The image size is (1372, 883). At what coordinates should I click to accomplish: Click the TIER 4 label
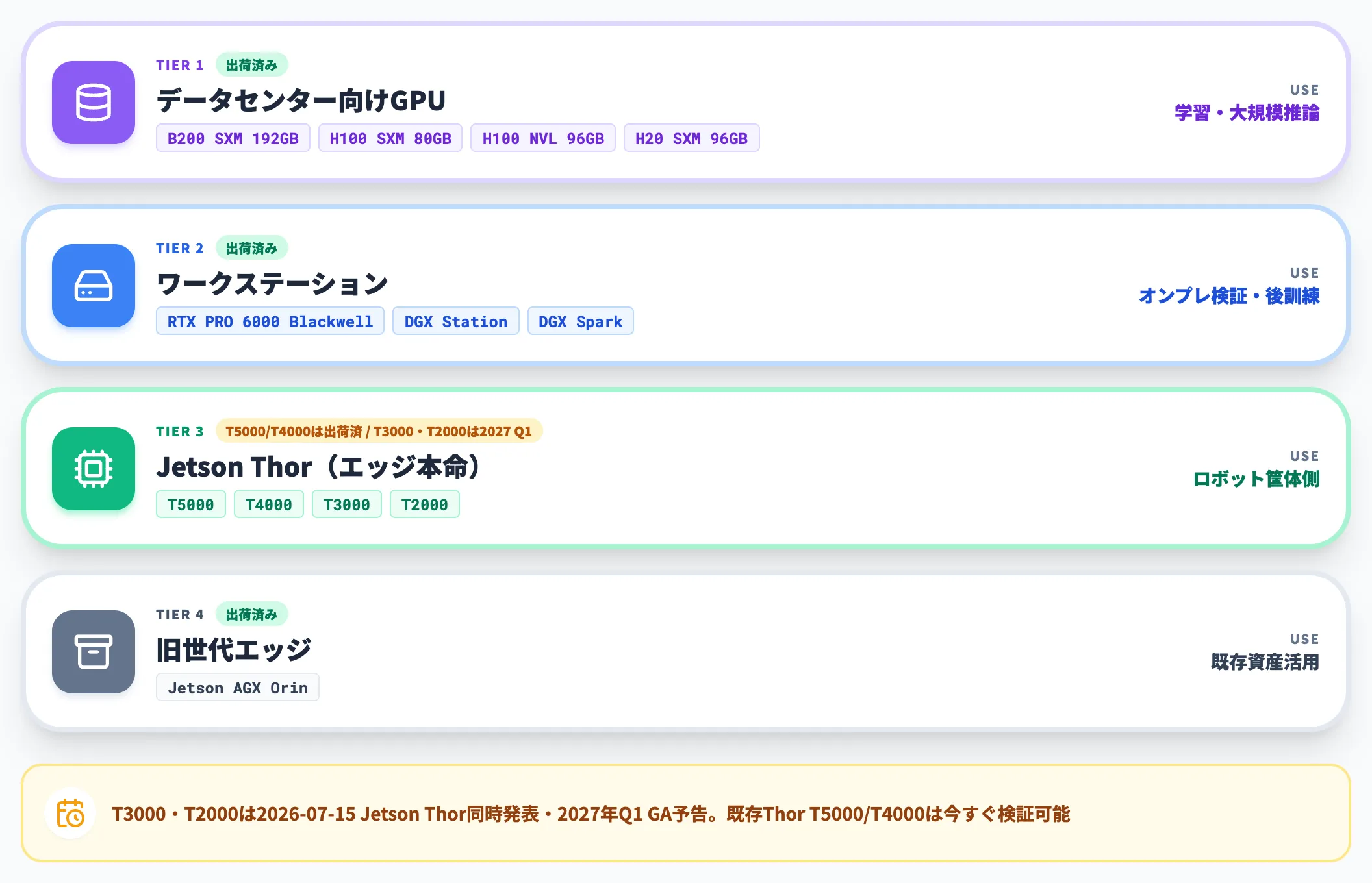point(180,614)
